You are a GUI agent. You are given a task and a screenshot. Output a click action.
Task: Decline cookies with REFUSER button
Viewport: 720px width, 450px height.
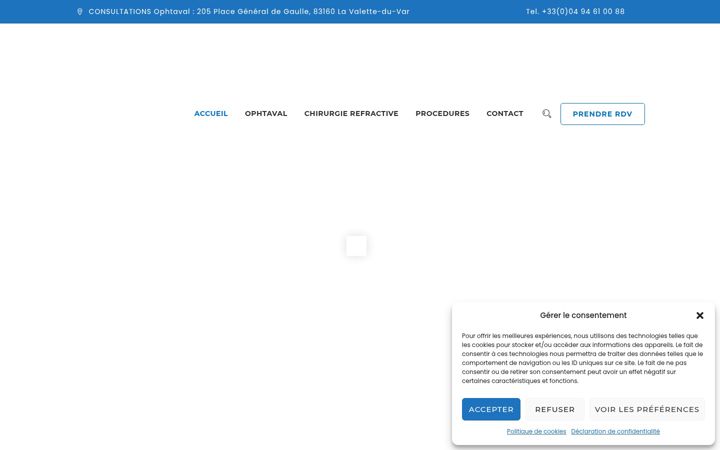pos(555,409)
